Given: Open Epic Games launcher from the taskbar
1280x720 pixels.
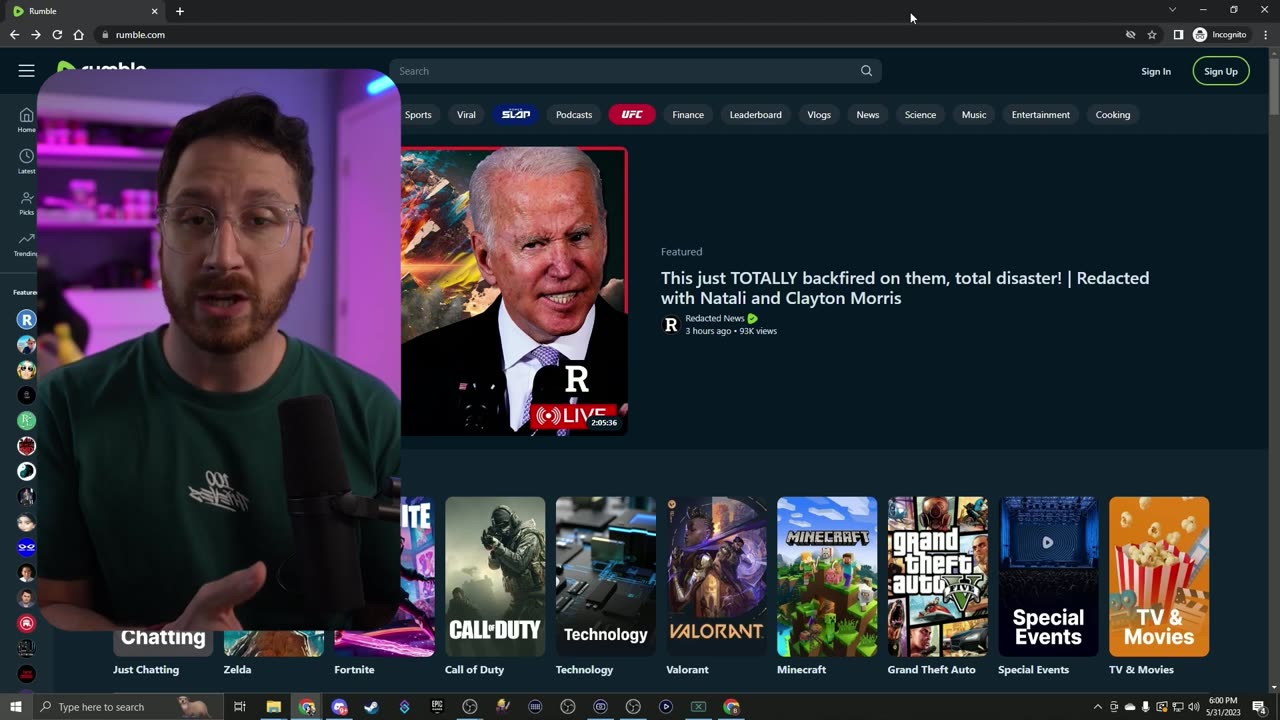Looking at the screenshot, I should click(437, 707).
